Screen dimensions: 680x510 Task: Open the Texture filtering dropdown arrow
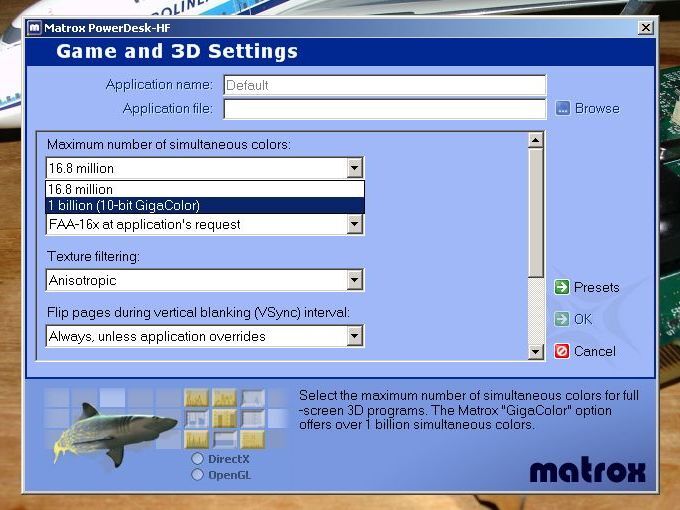(354, 280)
